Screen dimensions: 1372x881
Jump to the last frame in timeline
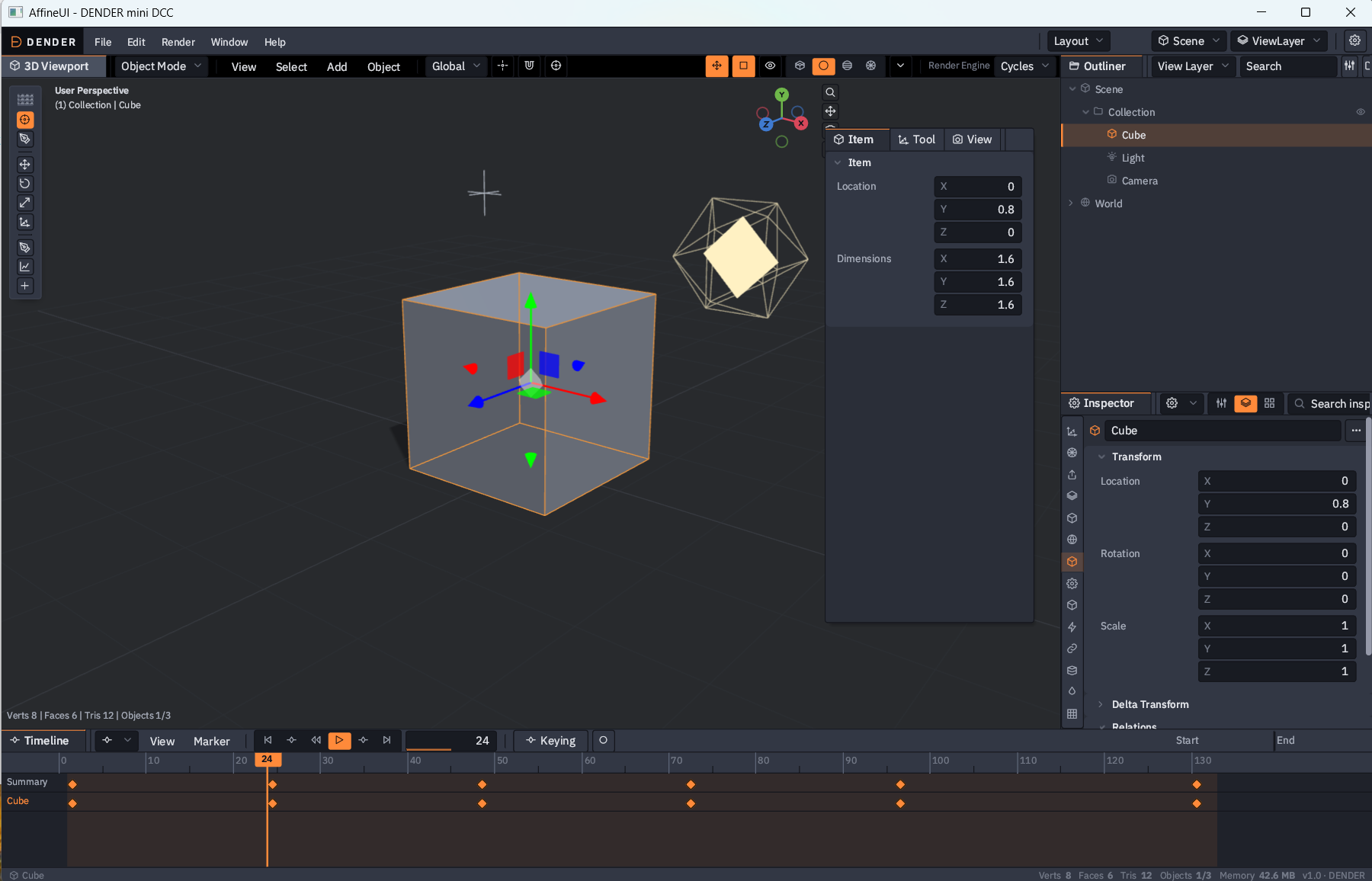click(x=386, y=740)
